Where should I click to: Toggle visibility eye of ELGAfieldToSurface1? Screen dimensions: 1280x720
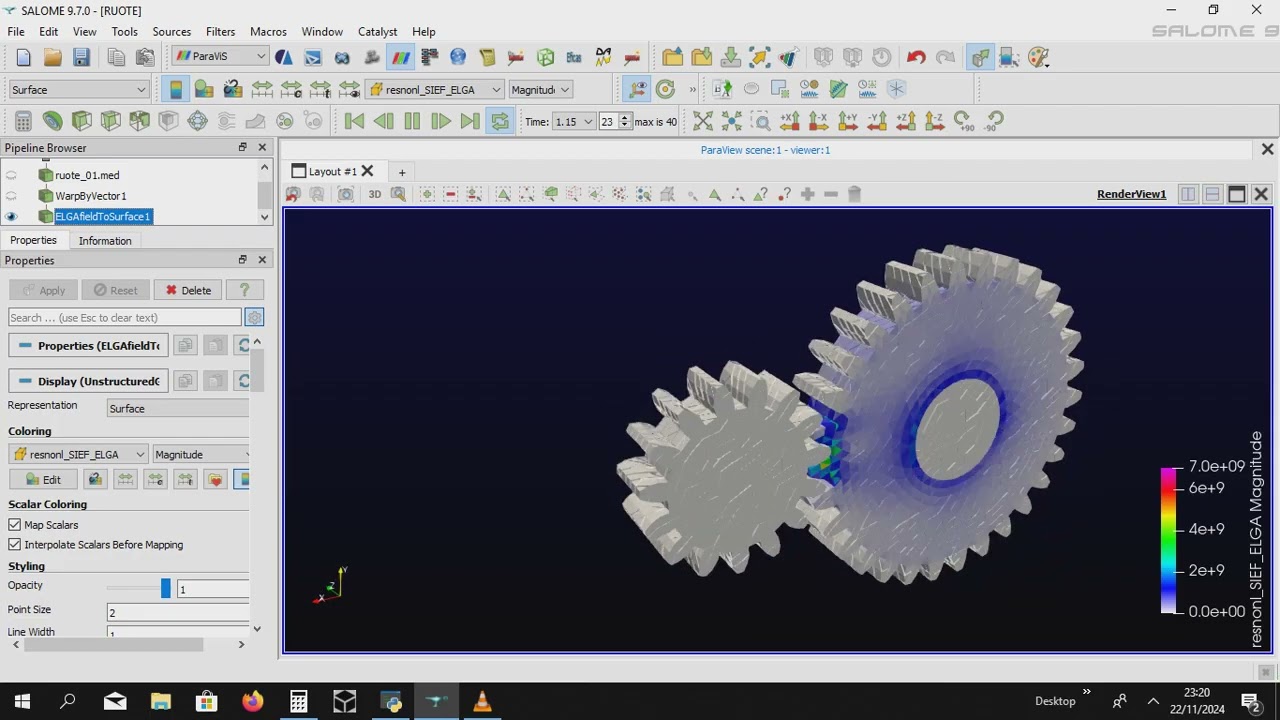(12, 217)
